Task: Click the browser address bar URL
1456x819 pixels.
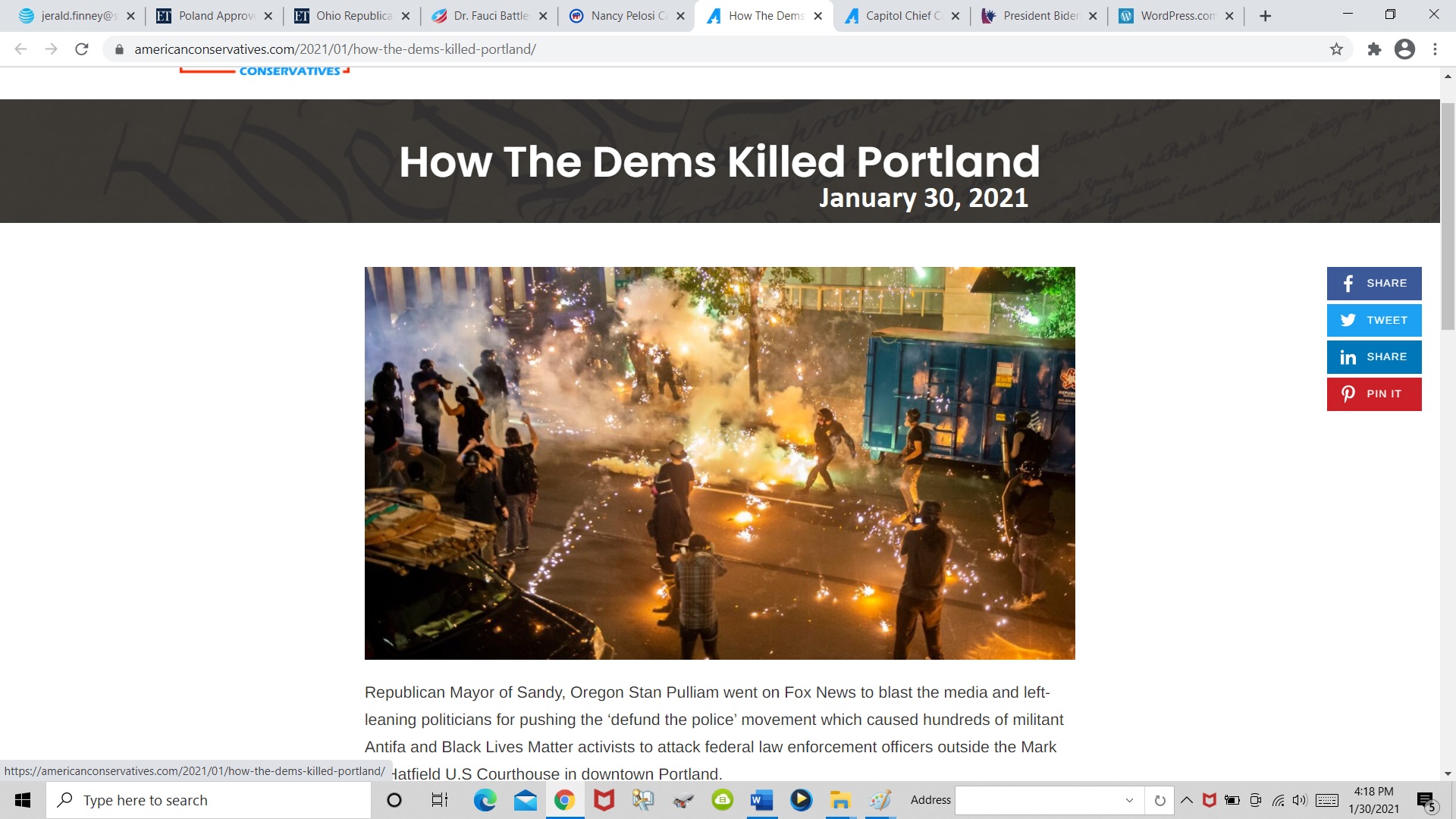Action: tap(335, 49)
